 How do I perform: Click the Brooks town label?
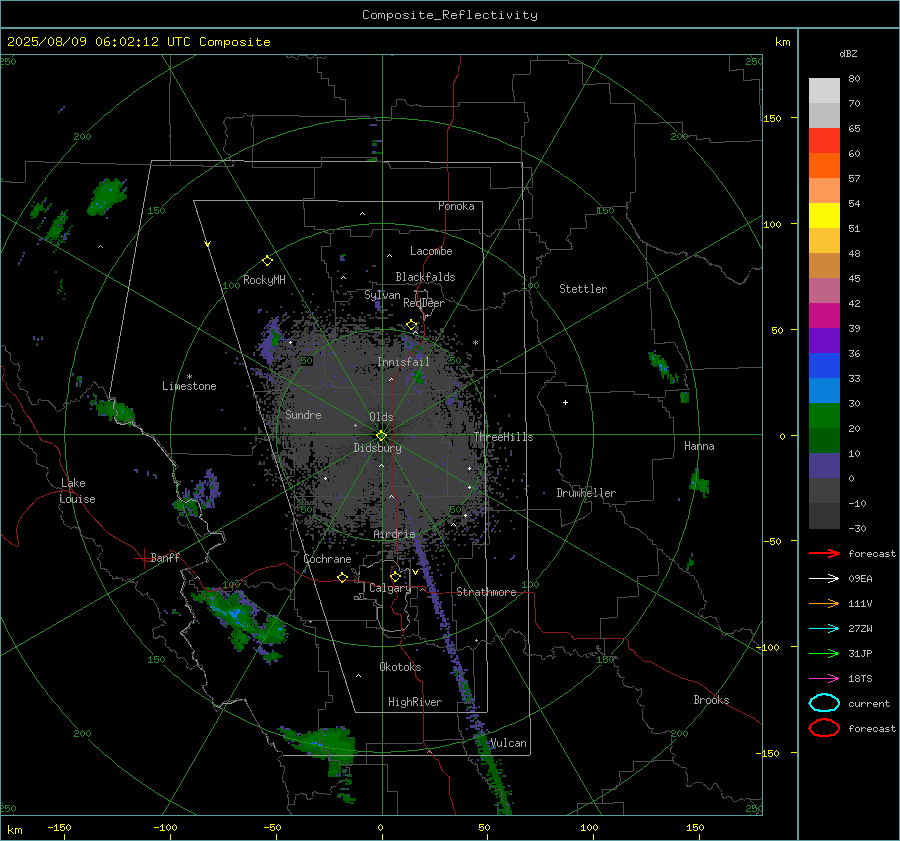[x=711, y=700]
